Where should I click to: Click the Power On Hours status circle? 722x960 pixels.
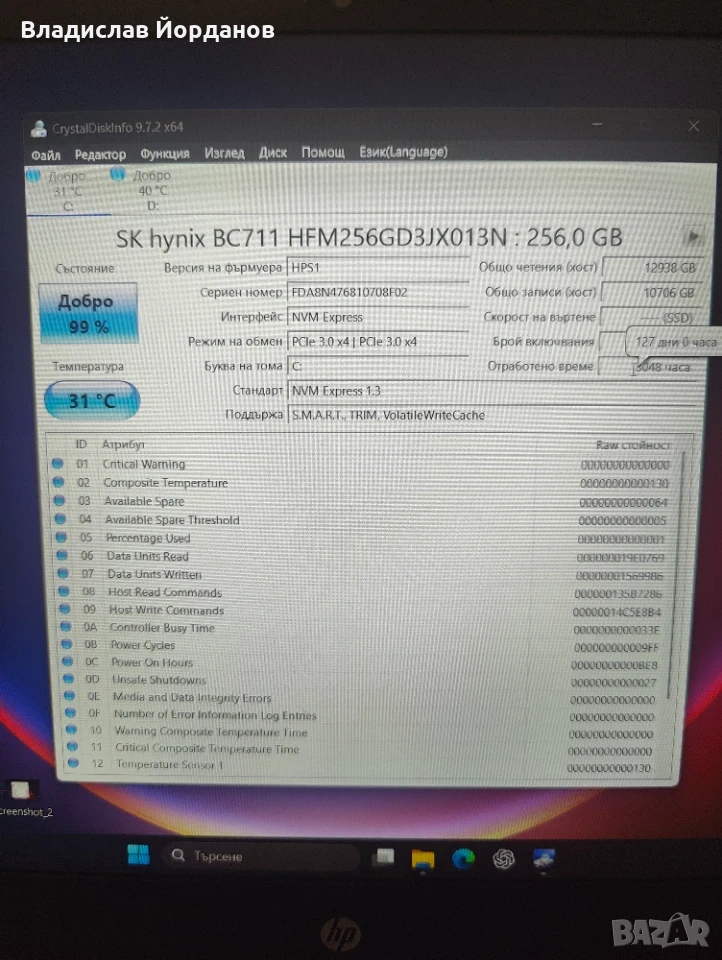pyautogui.click(x=68, y=661)
